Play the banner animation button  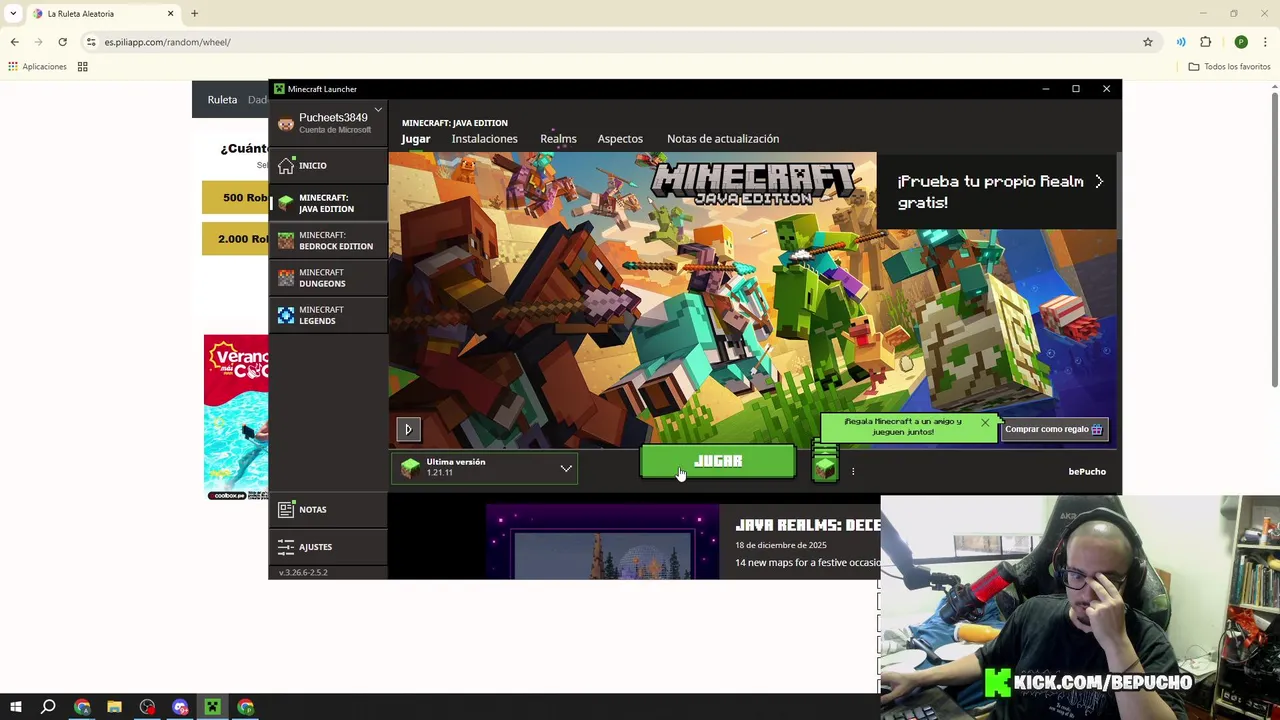(408, 429)
